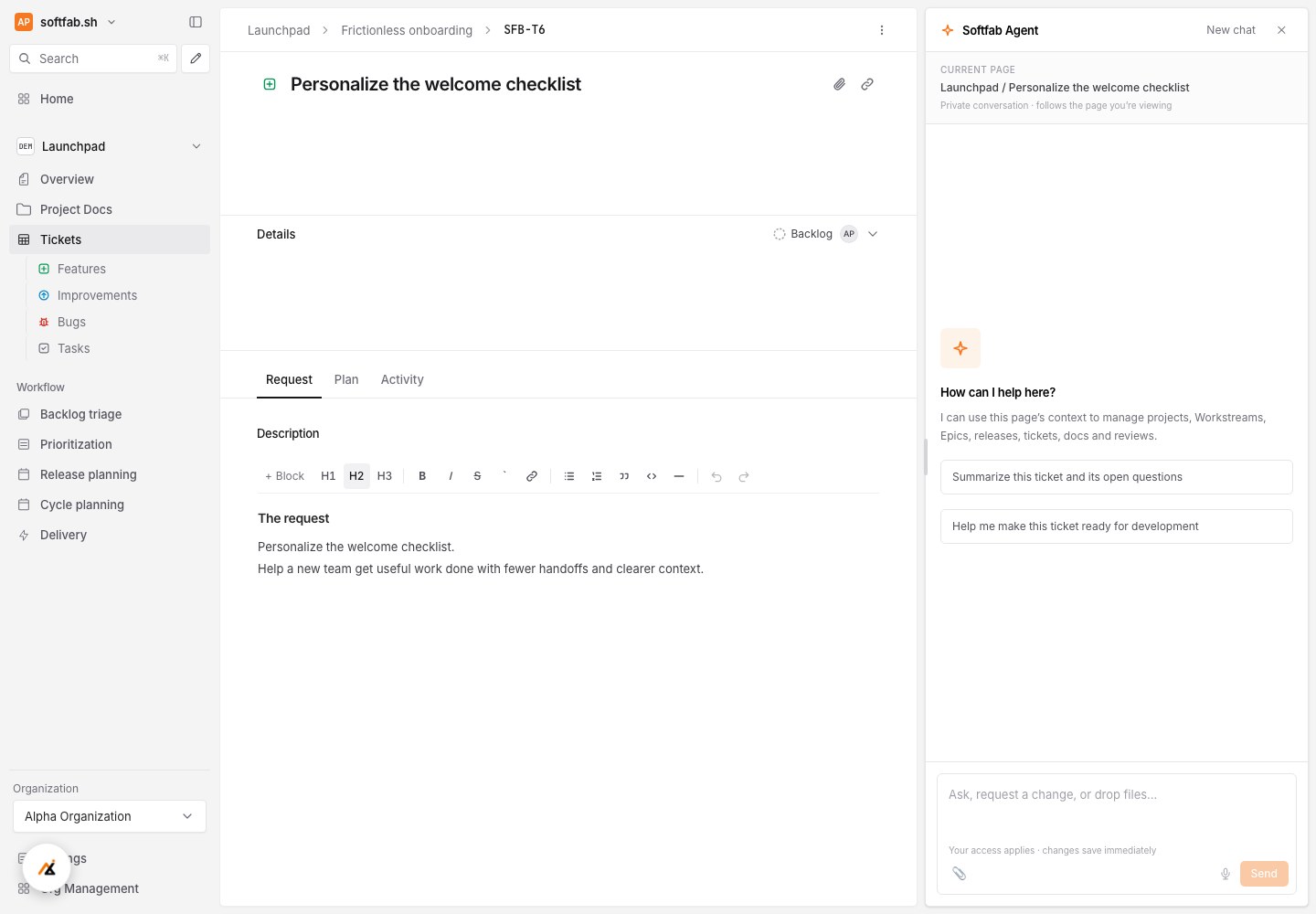
Task: Switch to the Activity tab
Action: [x=402, y=379]
